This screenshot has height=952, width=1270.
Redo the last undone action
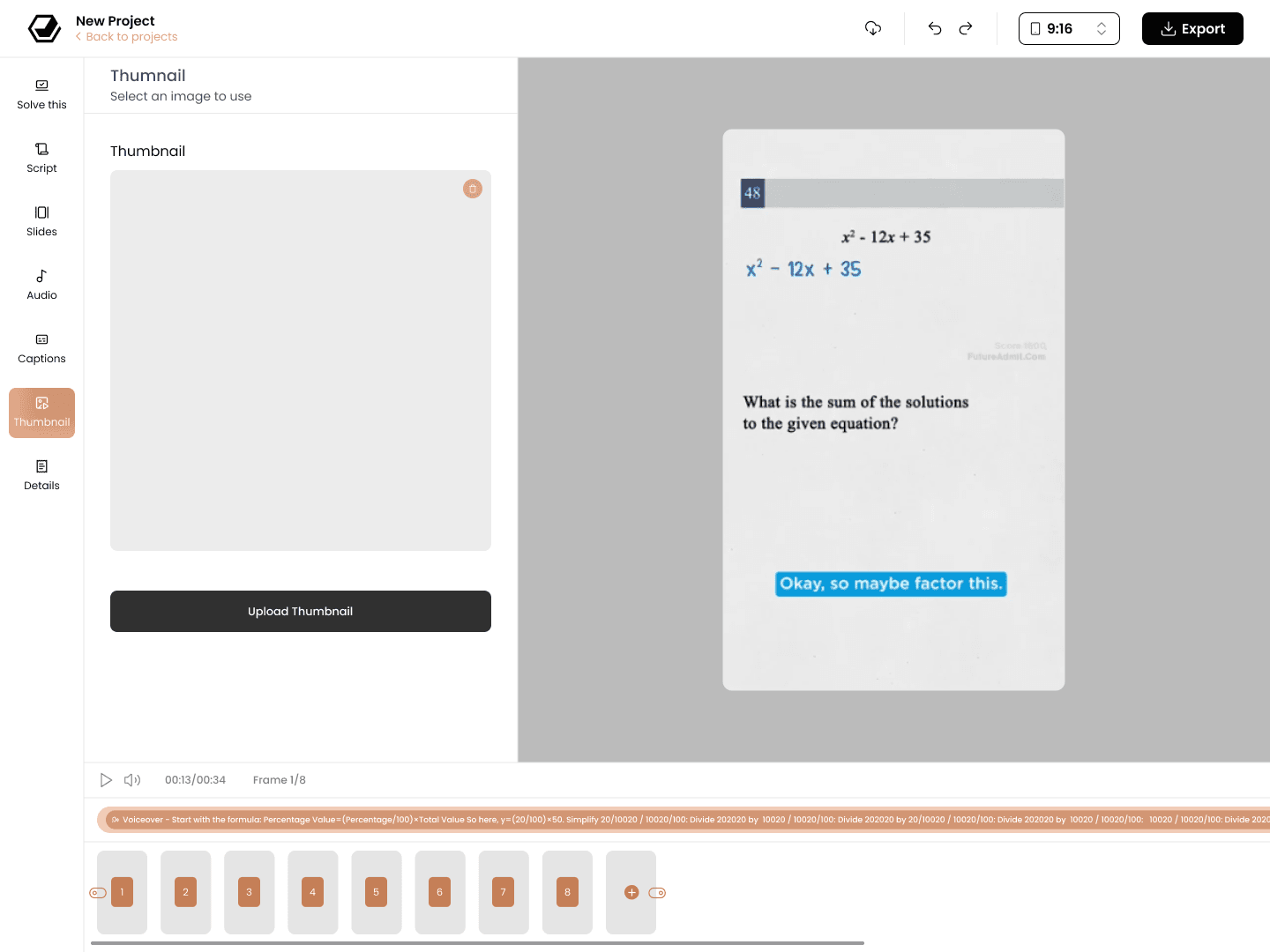pos(966,28)
